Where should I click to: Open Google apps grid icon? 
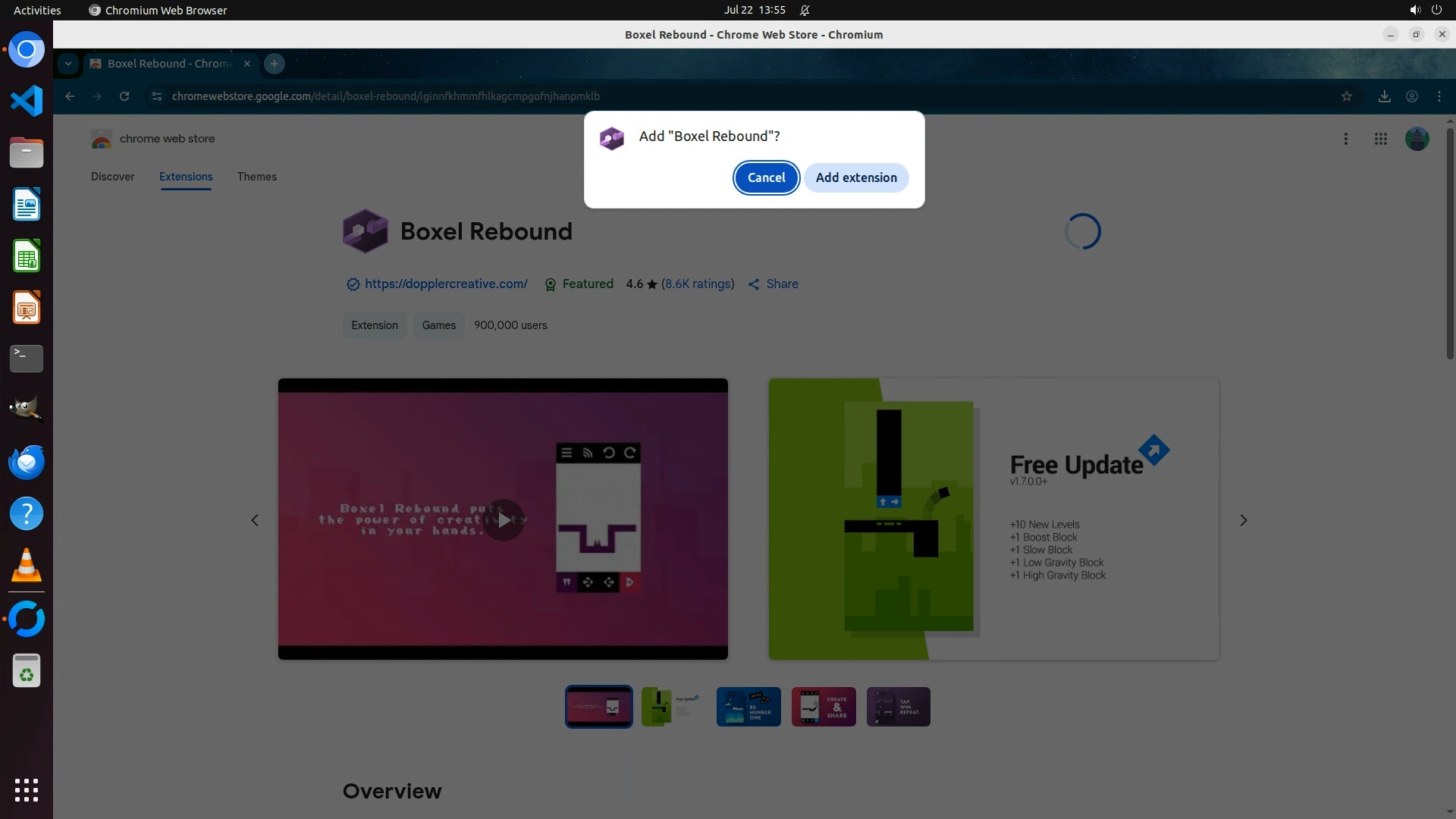point(1380,139)
